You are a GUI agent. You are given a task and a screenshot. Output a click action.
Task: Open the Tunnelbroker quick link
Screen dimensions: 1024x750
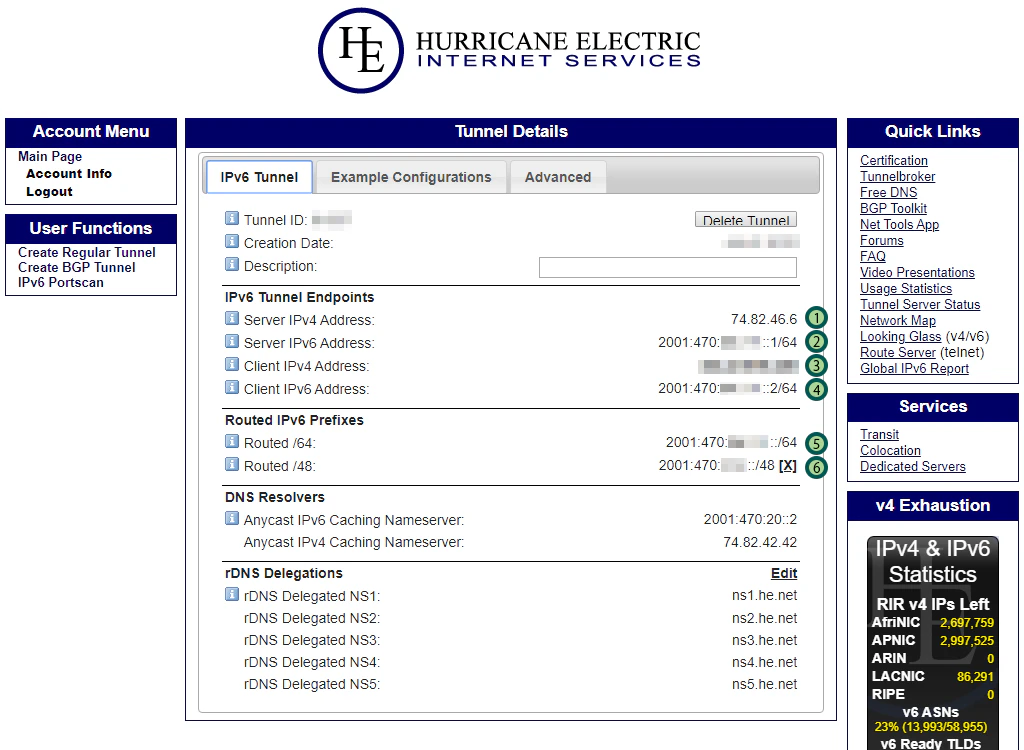pos(897,176)
